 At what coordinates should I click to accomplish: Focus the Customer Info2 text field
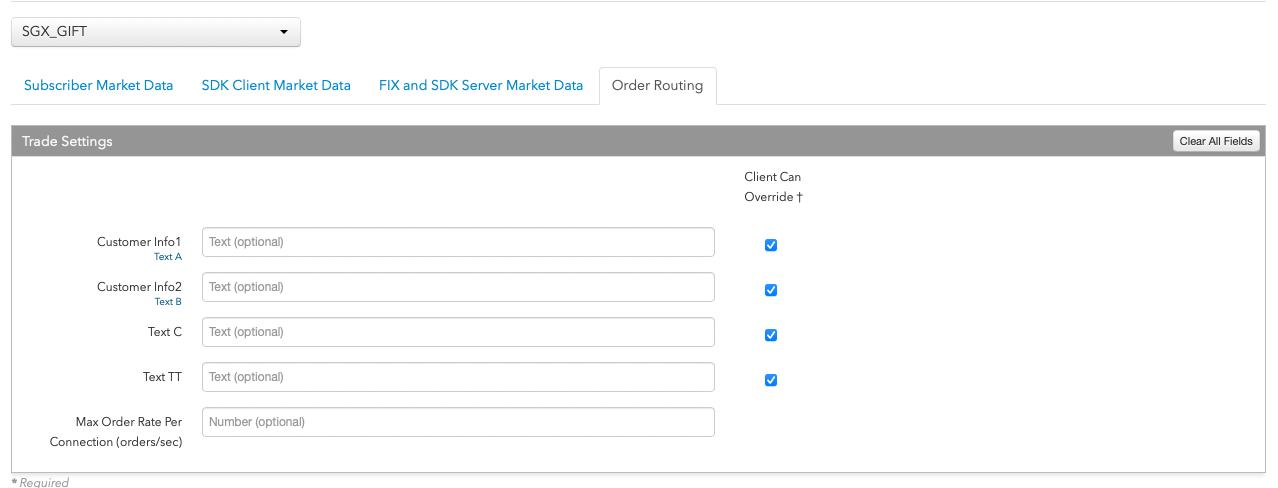coord(458,287)
